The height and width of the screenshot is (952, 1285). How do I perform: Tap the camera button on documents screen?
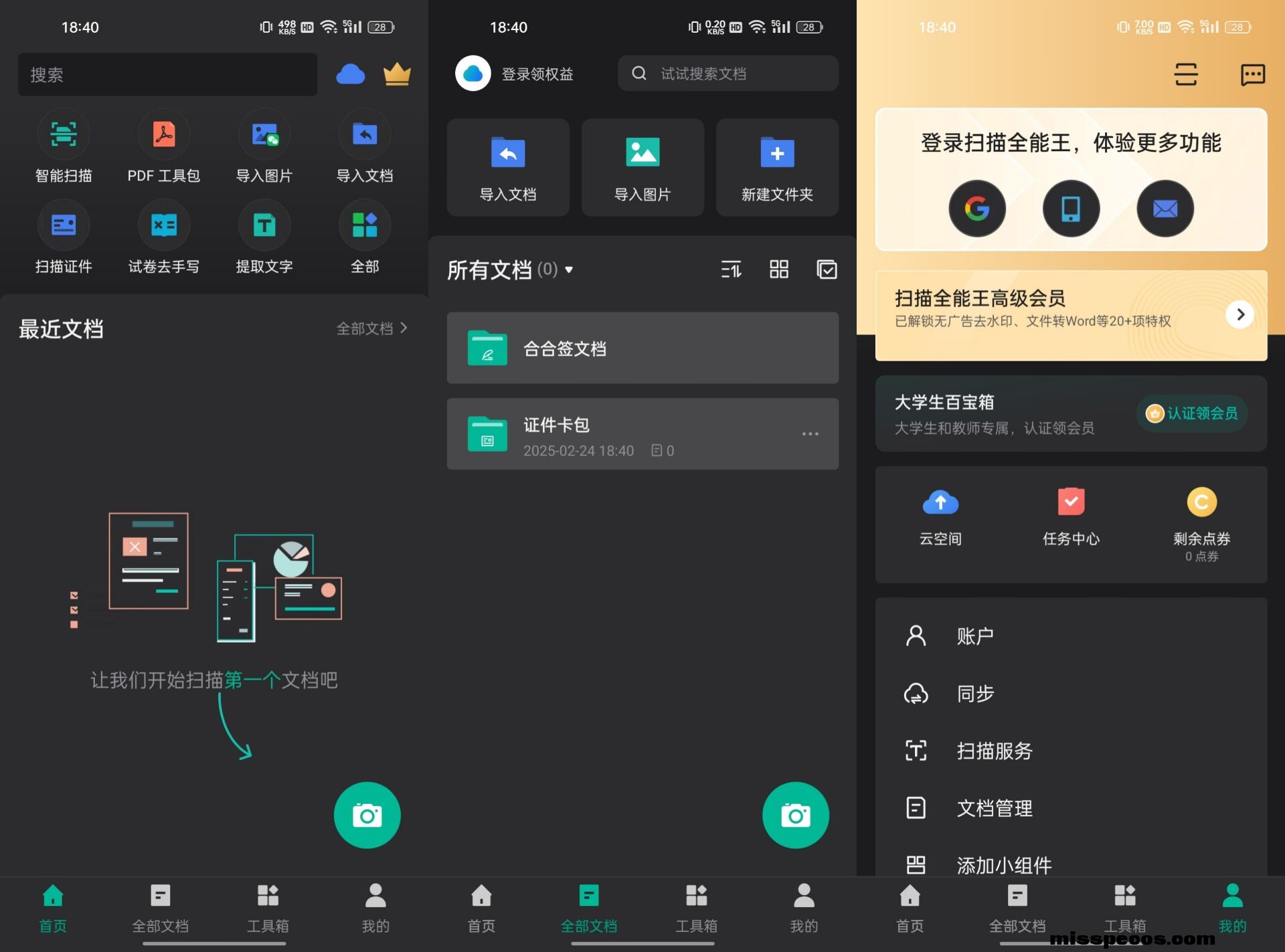tap(796, 815)
